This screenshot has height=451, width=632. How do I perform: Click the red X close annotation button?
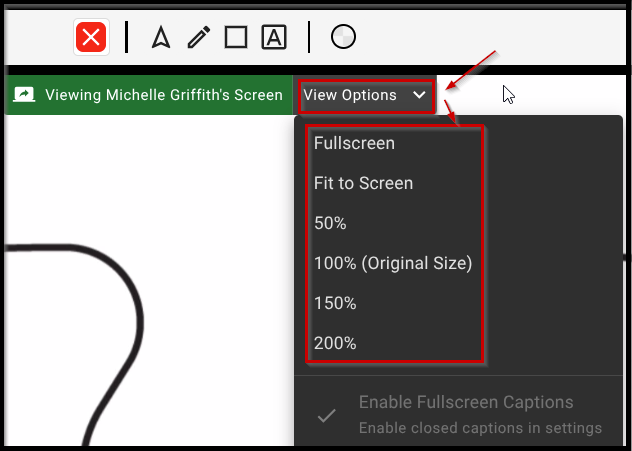(x=91, y=37)
